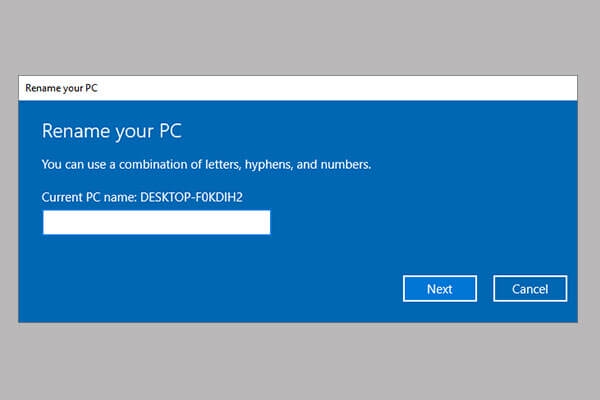
Task: Cancel the rename dialog
Action: [530, 289]
